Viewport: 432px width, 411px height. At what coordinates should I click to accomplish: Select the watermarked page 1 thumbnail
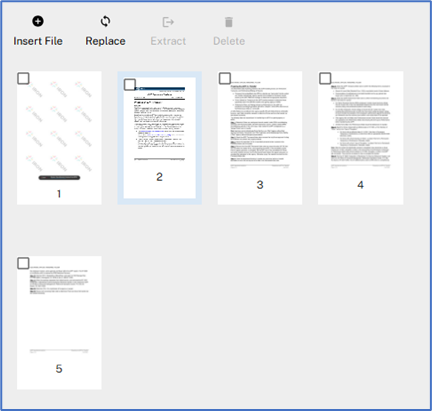(59, 138)
